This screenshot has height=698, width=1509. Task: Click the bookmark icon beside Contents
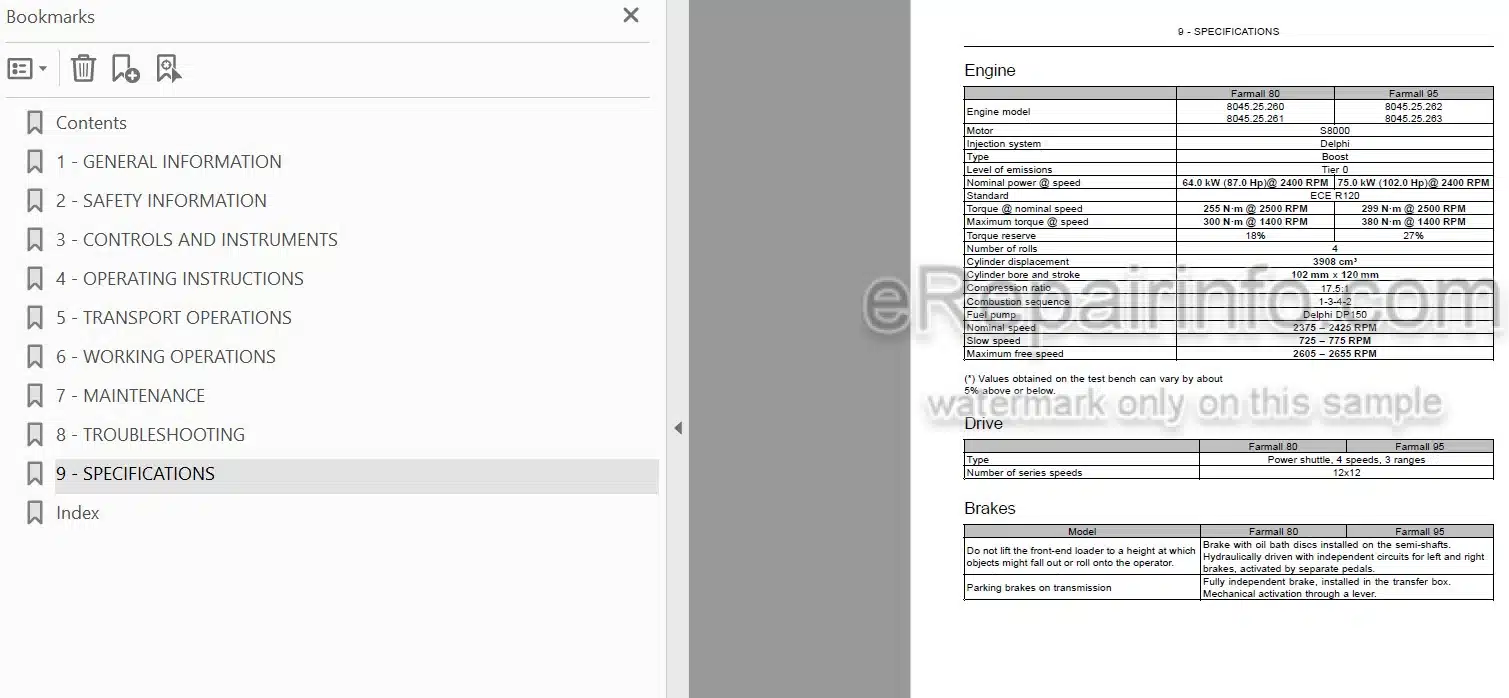[x=35, y=123]
